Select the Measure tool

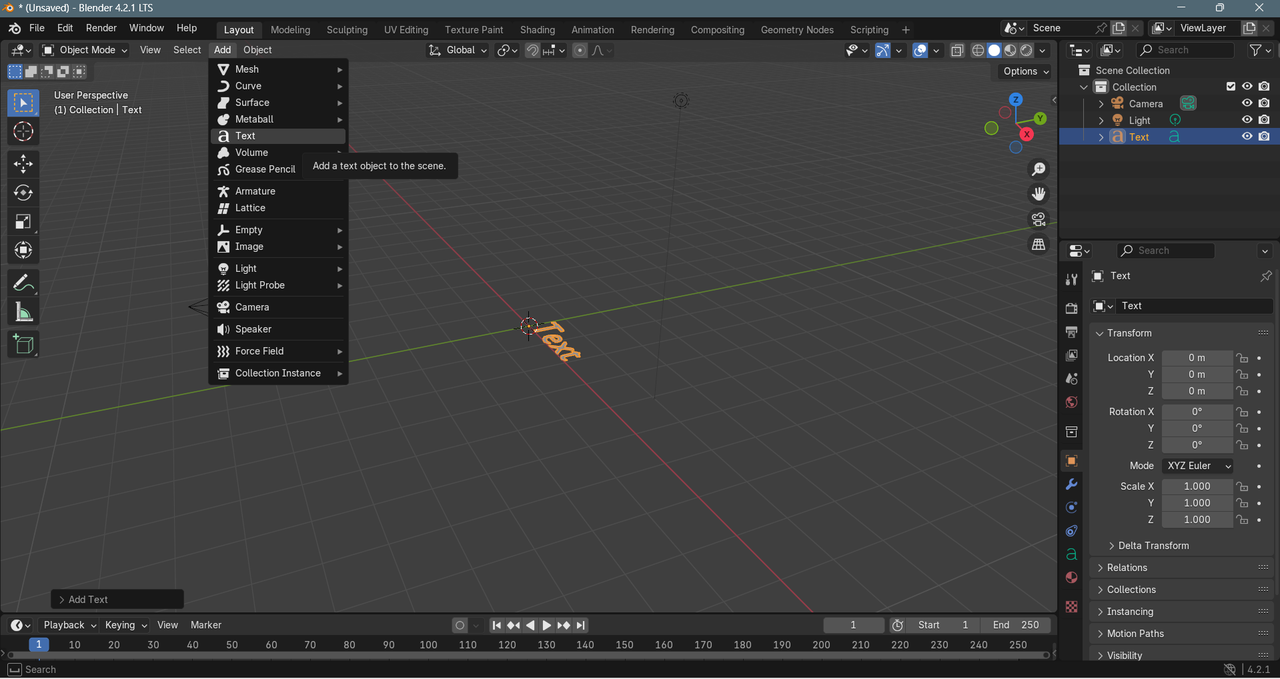tap(23, 313)
